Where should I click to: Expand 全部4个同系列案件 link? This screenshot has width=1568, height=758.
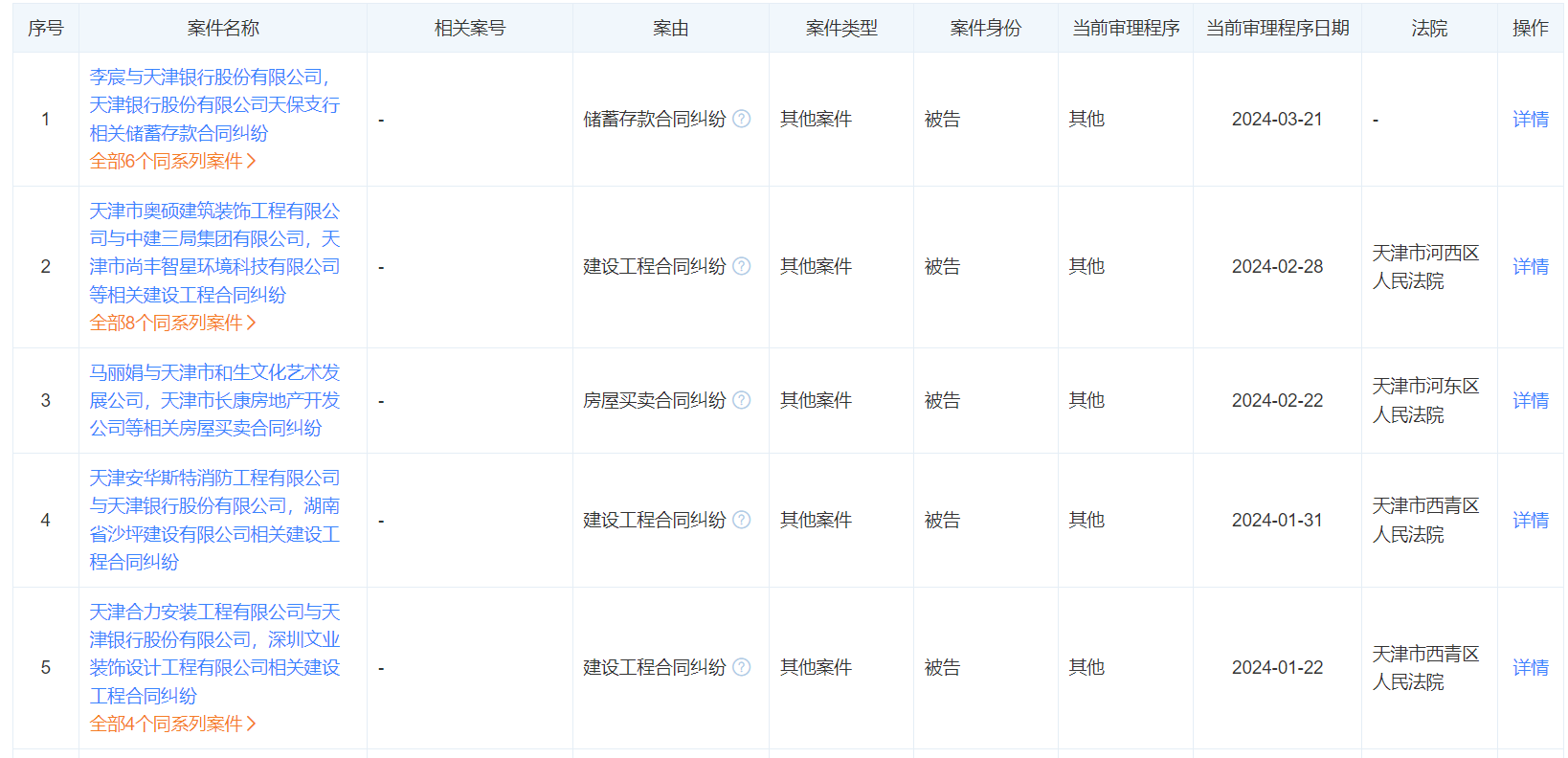pyautogui.click(x=172, y=724)
